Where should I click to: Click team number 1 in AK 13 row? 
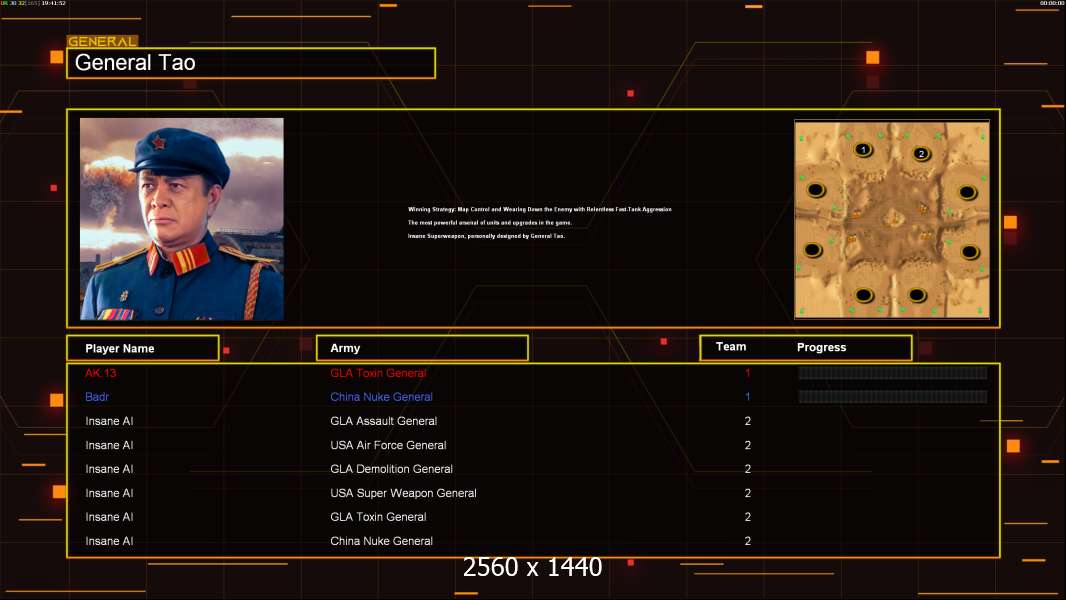(x=748, y=373)
